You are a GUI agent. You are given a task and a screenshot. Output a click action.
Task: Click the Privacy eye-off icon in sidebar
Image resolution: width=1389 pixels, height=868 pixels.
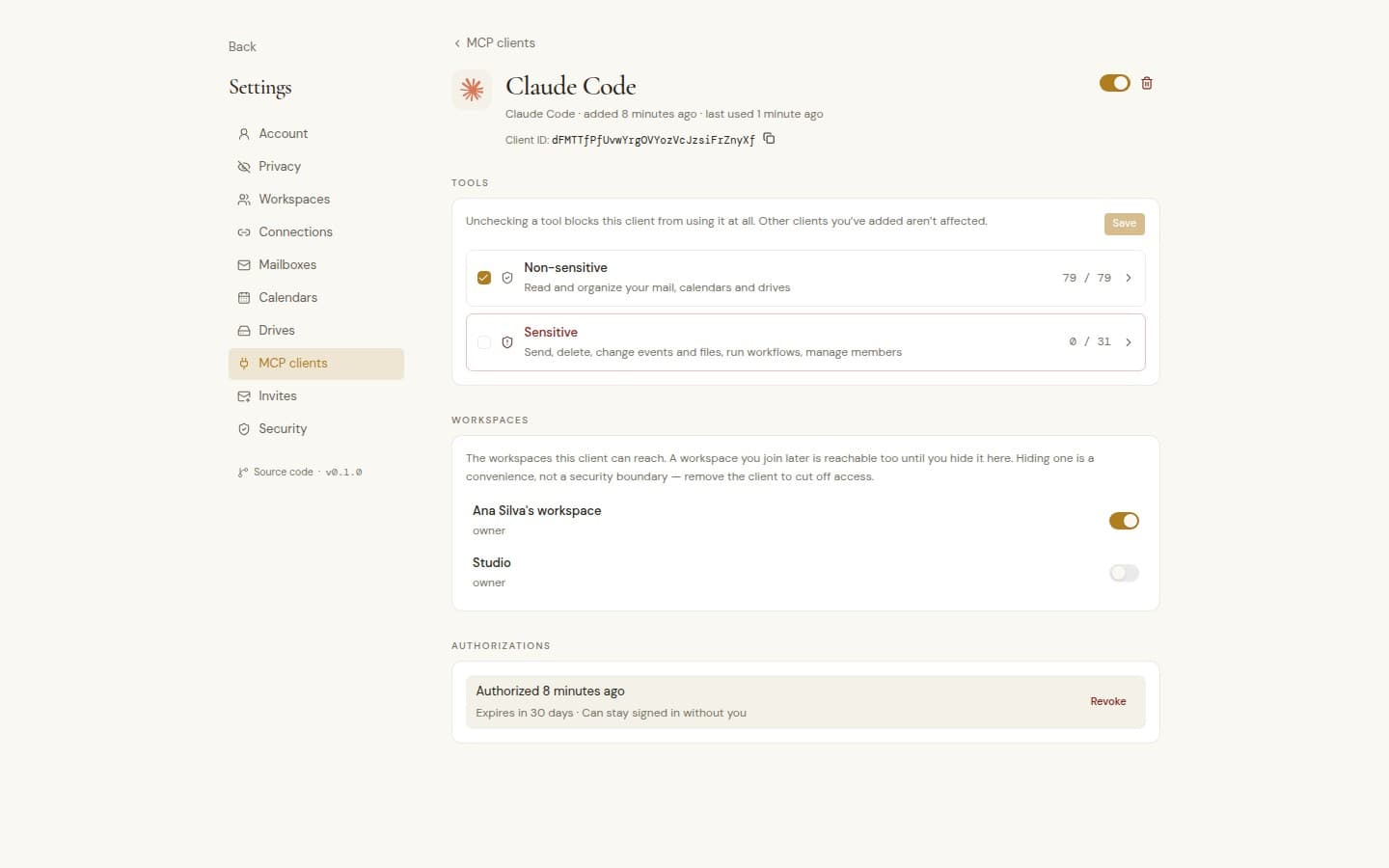244,167
